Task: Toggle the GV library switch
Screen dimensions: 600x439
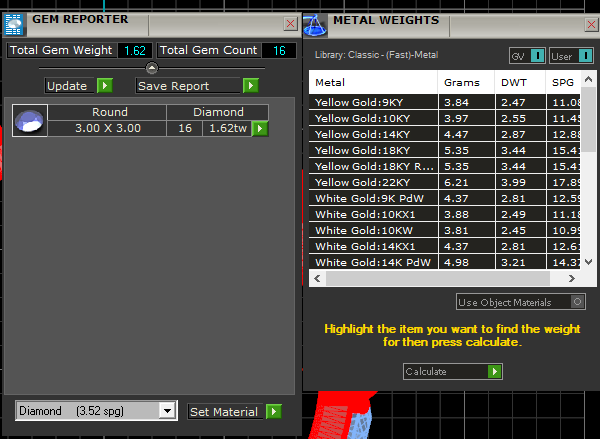Action: click(538, 55)
